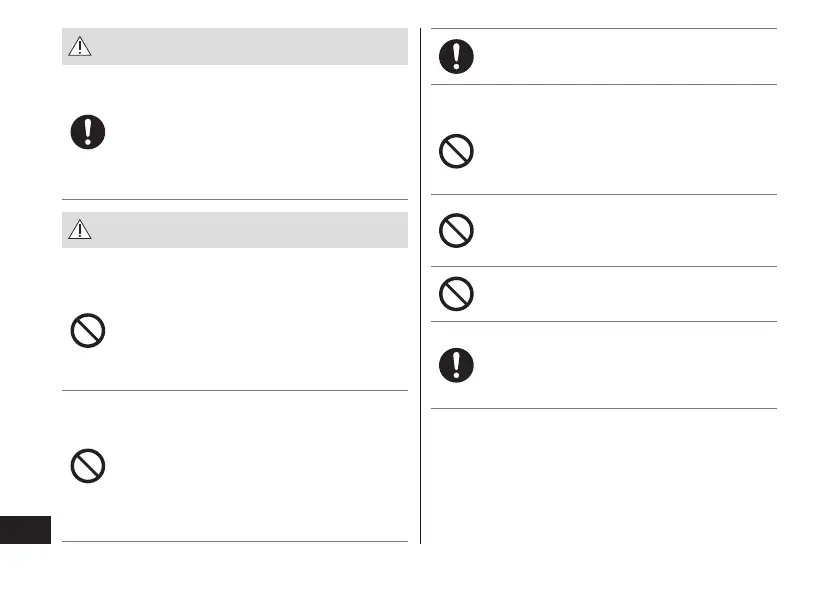Click the exclamation mark icon in the left column
The height and width of the screenshot is (595, 839).
point(88,132)
